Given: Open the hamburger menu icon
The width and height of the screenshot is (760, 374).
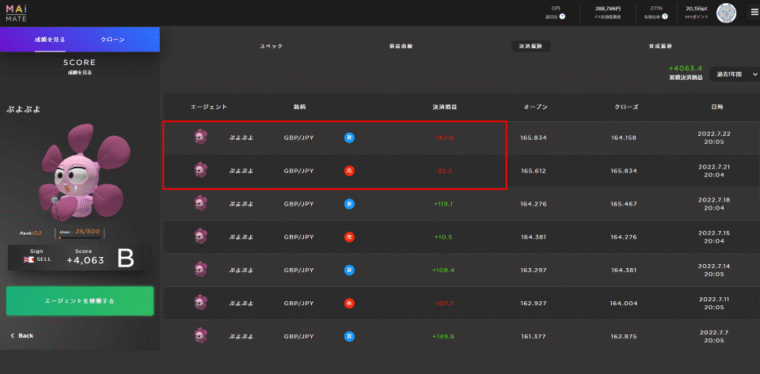Looking at the screenshot, I should (x=755, y=13).
